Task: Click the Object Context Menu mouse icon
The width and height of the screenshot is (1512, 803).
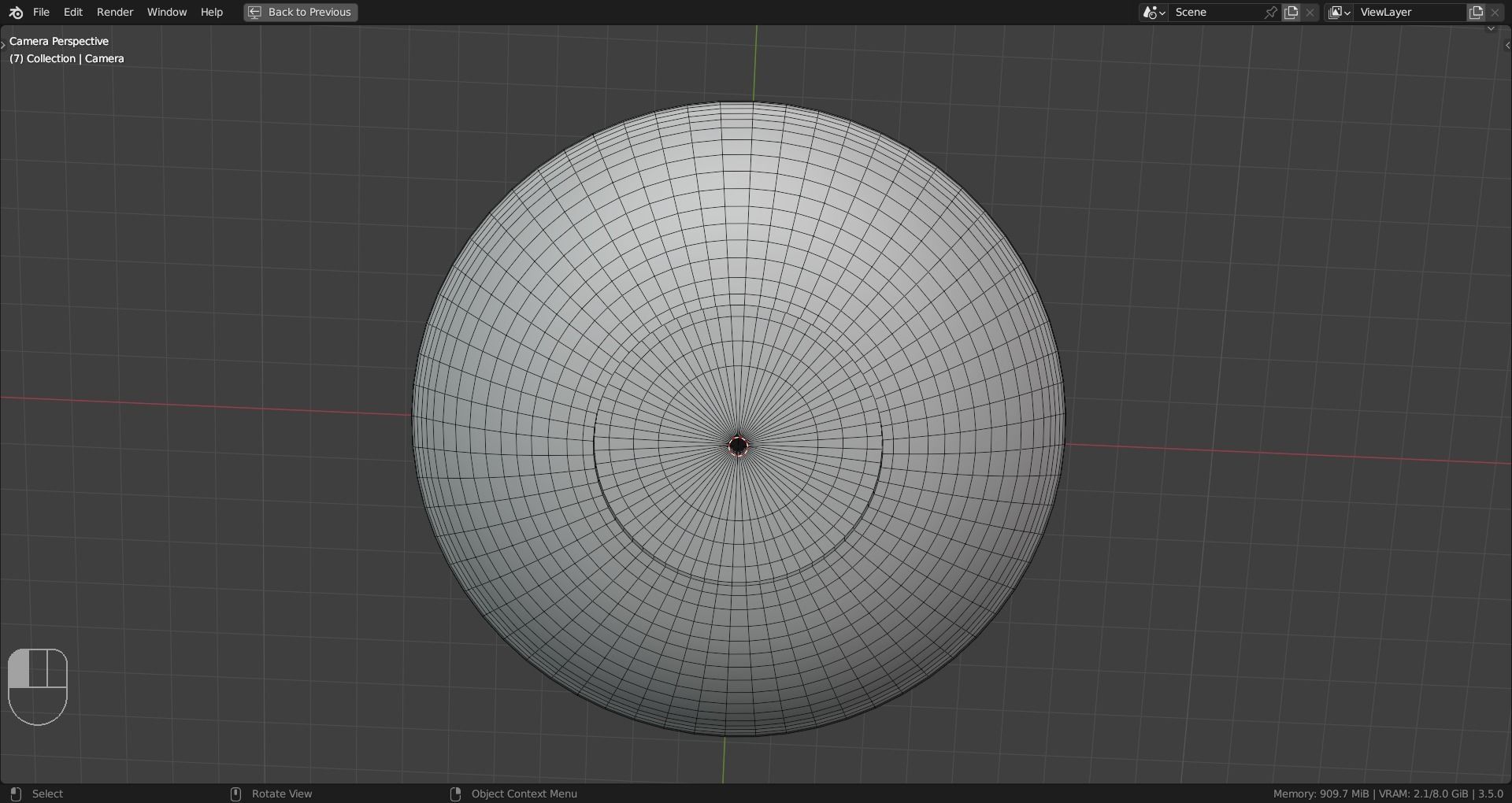Action: (455, 794)
